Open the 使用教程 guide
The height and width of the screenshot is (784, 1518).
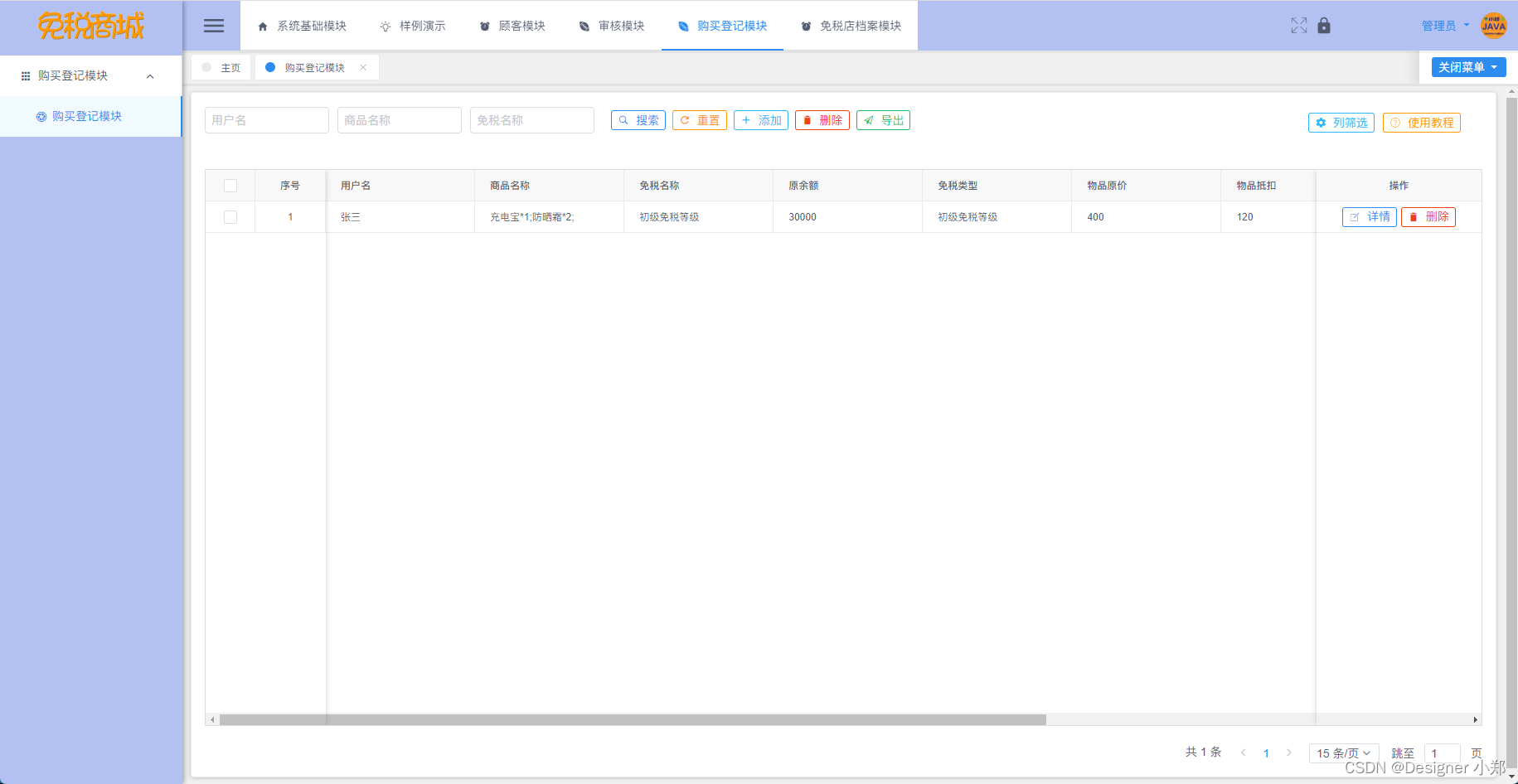pyautogui.click(x=1422, y=123)
